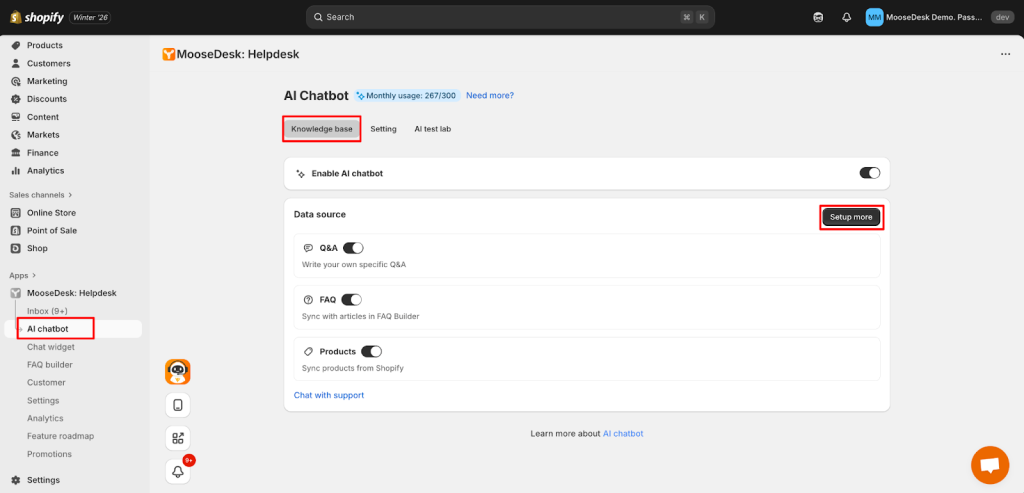1024x493 pixels.
Task: Open the orange chat bubble launcher
Action: tap(989, 465)
